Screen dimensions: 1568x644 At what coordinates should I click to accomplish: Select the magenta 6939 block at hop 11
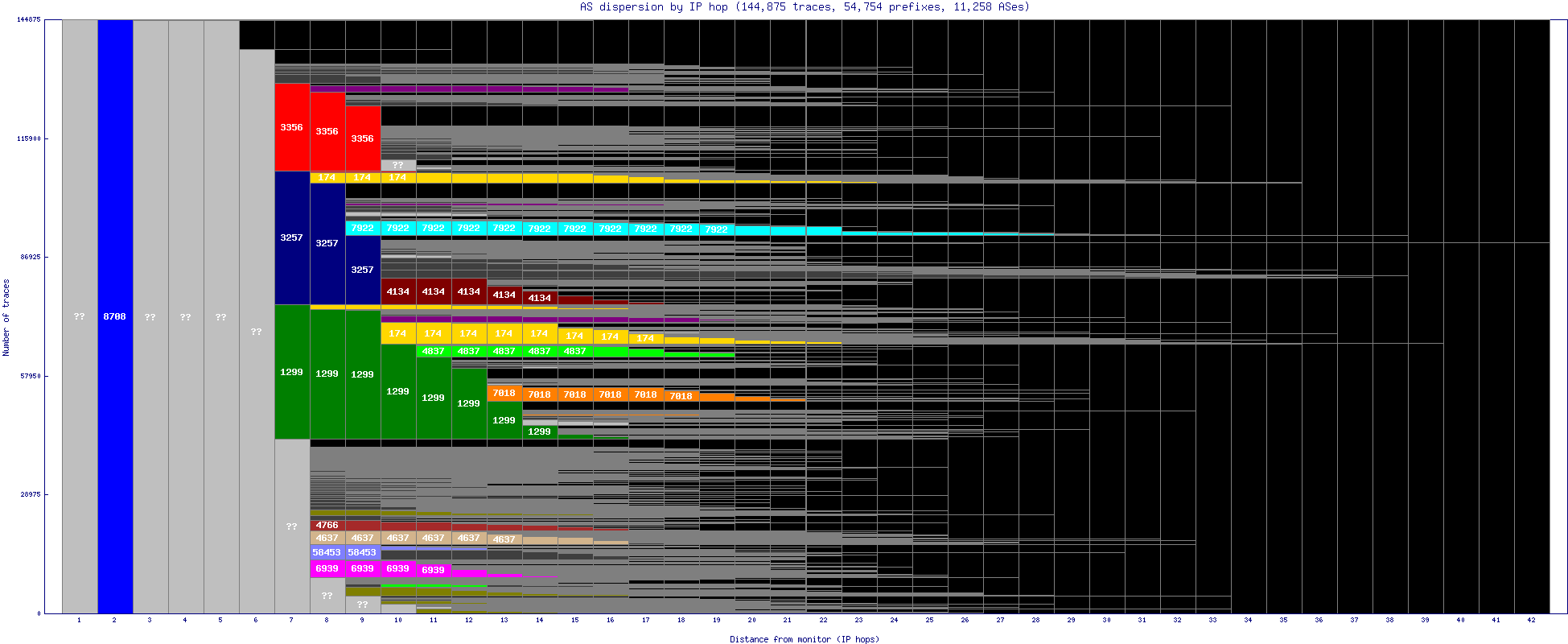434,570
